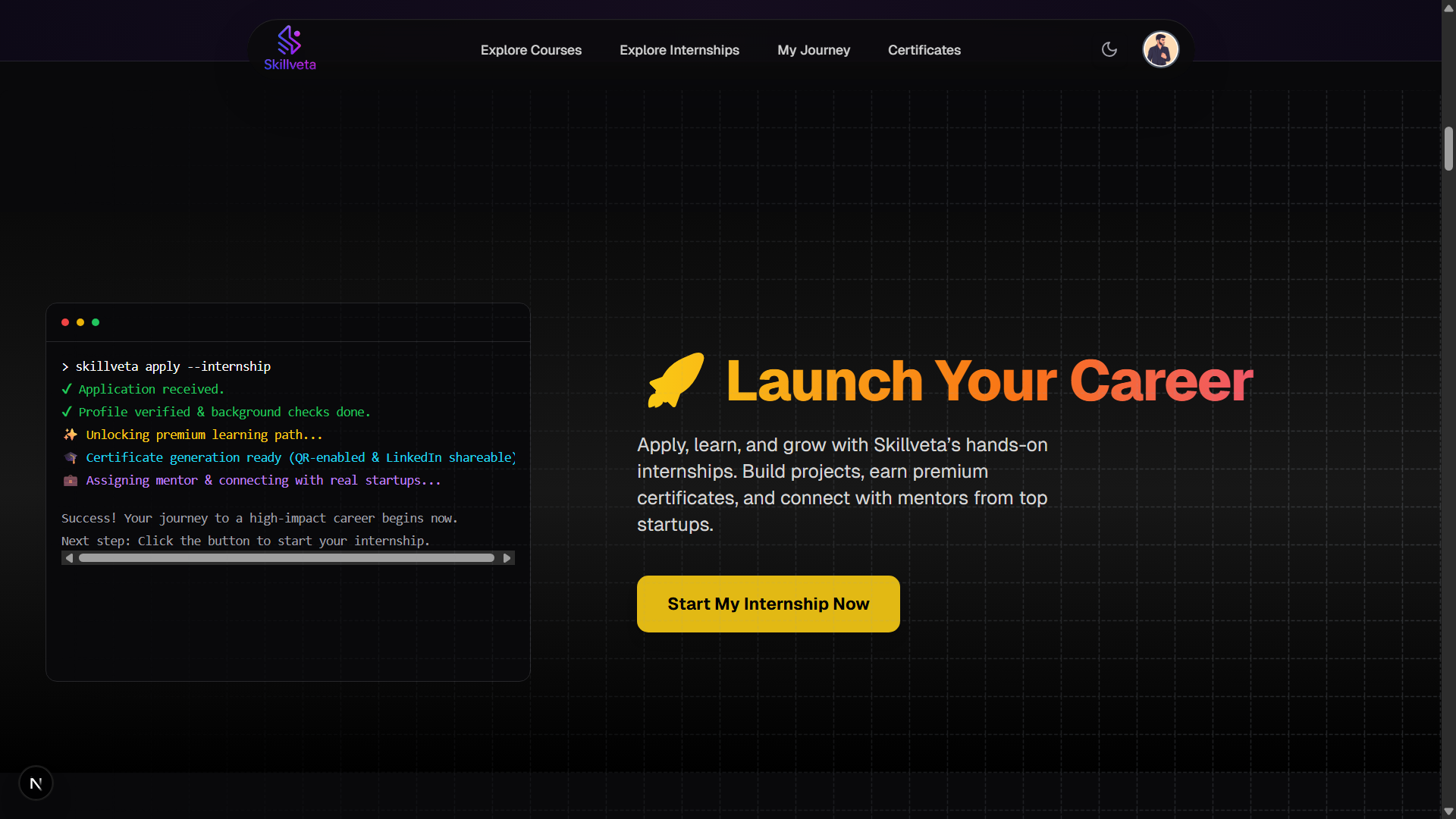The height and width of the screenshot is (819, 1456).
Task: Click the briefcase icon in terminal
Action: coord(71,480)
